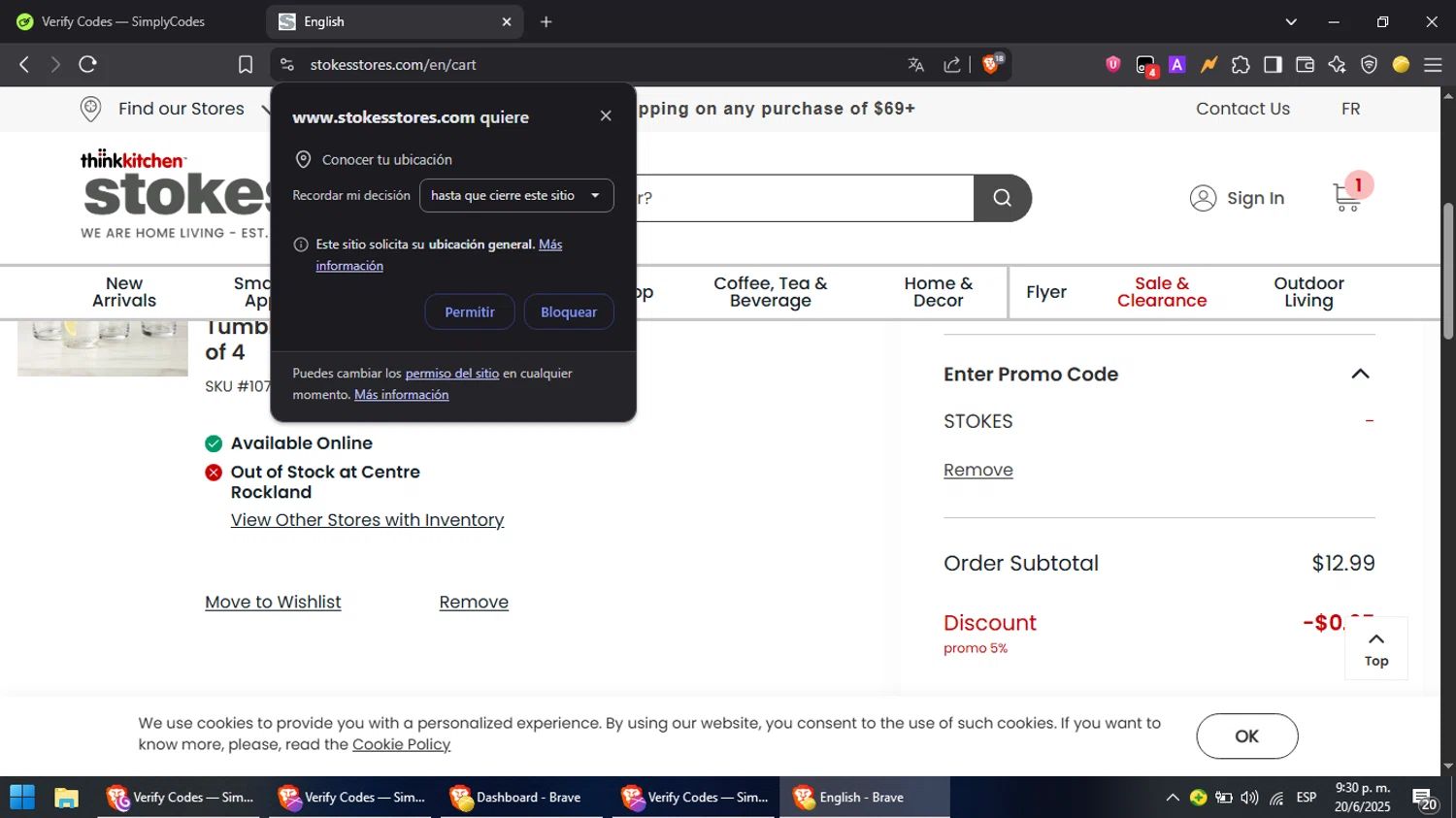The width and height of the screenshot is (1456, 818).
Task: Collapse Enter Promo Code section
Action: tap(1360, 374)
